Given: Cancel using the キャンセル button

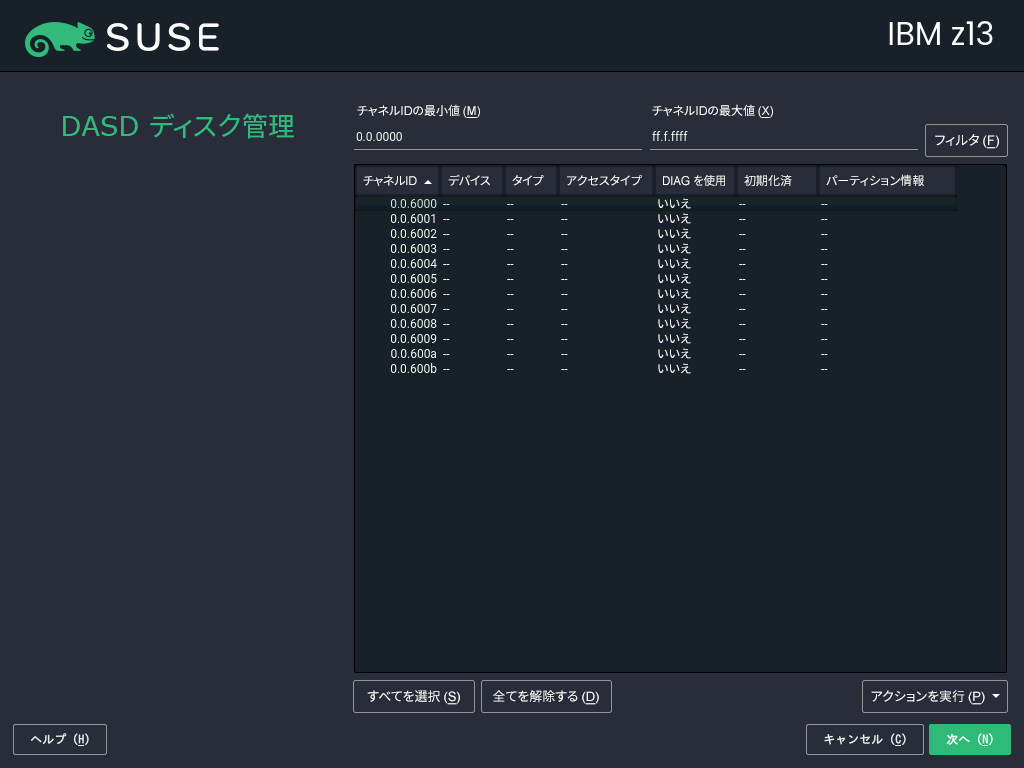Looking at the screenshot, I should (x=864, y=739).
